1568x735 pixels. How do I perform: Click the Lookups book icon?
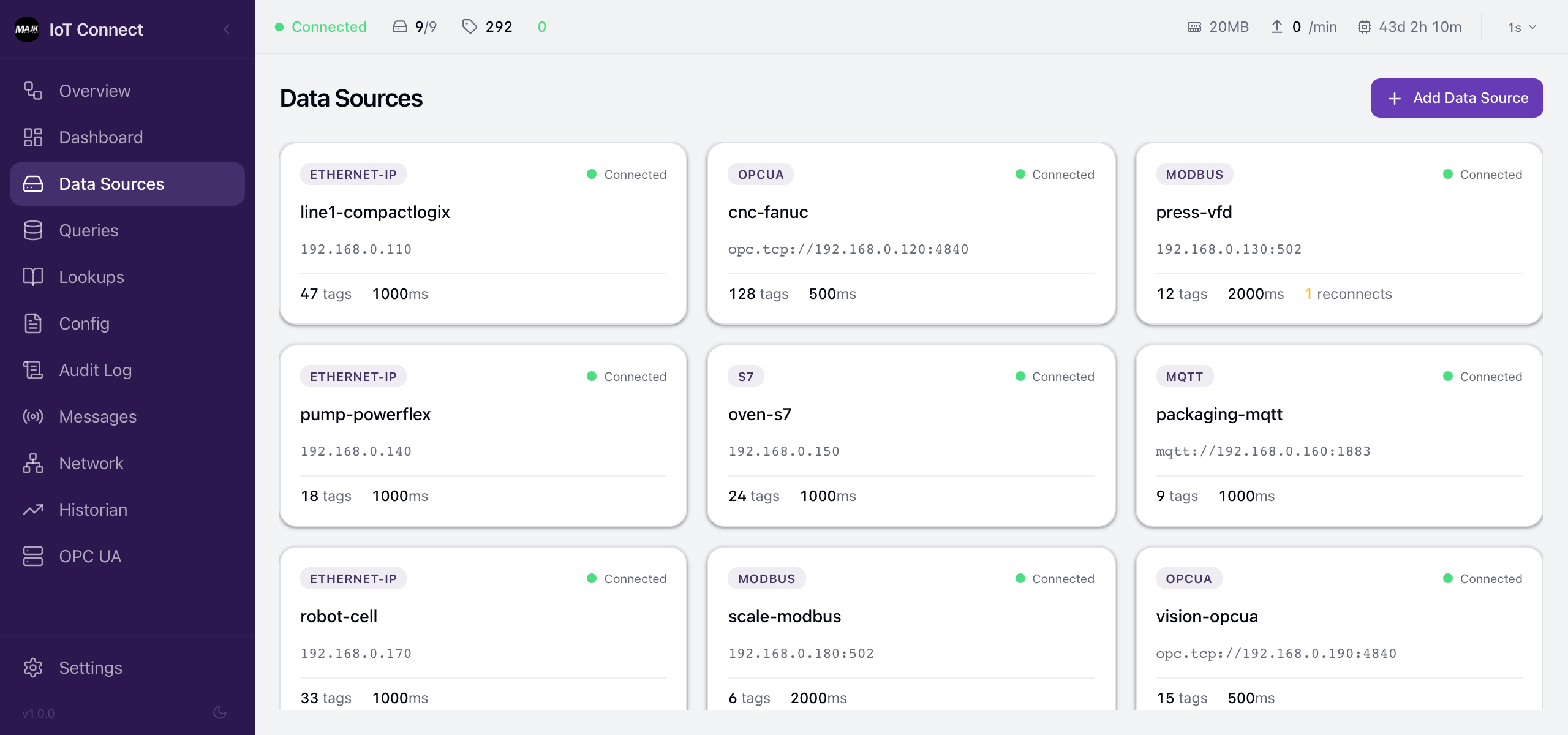(x=33, y=277)
